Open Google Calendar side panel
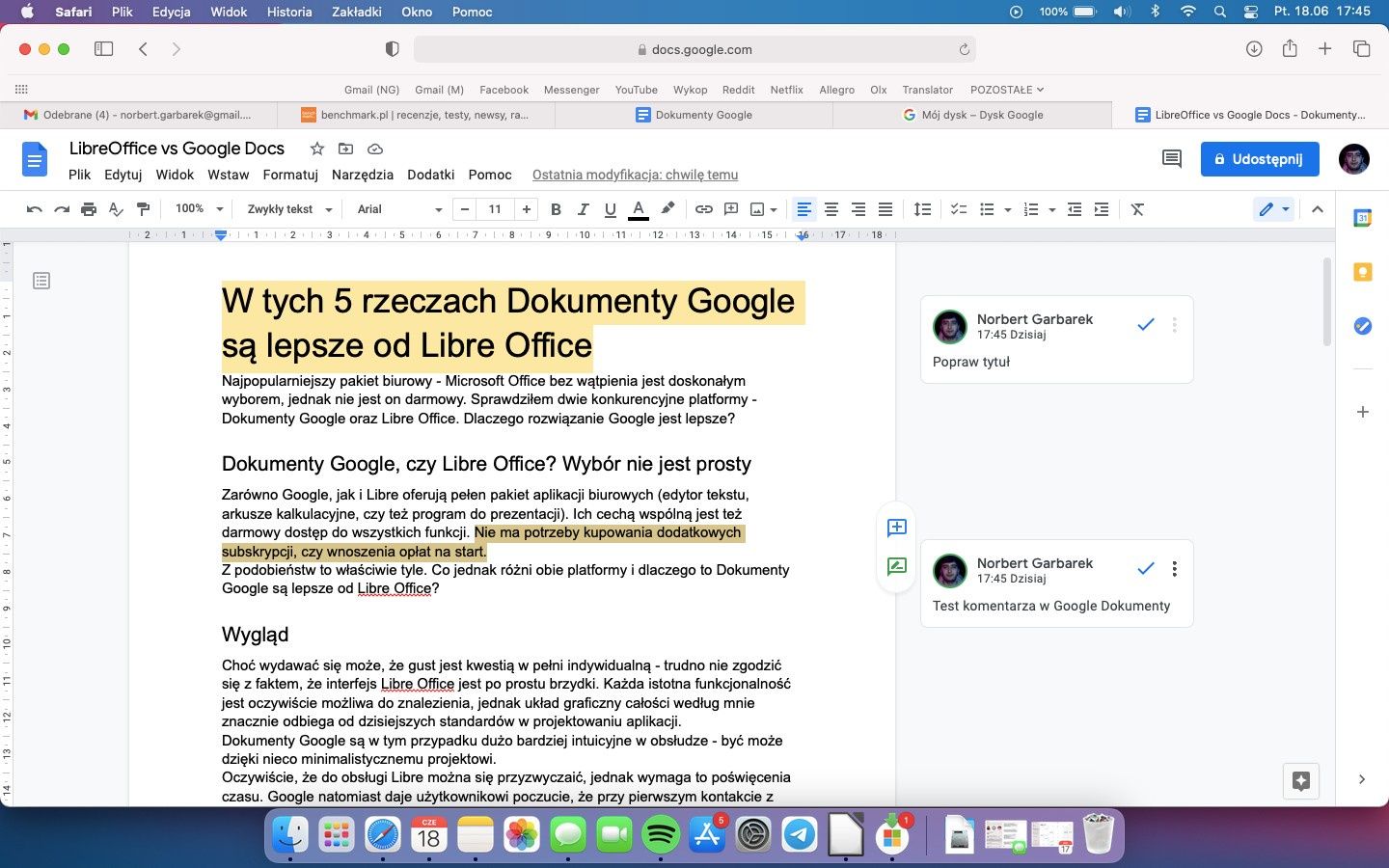Image resolution: width=1389 pixels, height=868 pixels. [1362, 218]
